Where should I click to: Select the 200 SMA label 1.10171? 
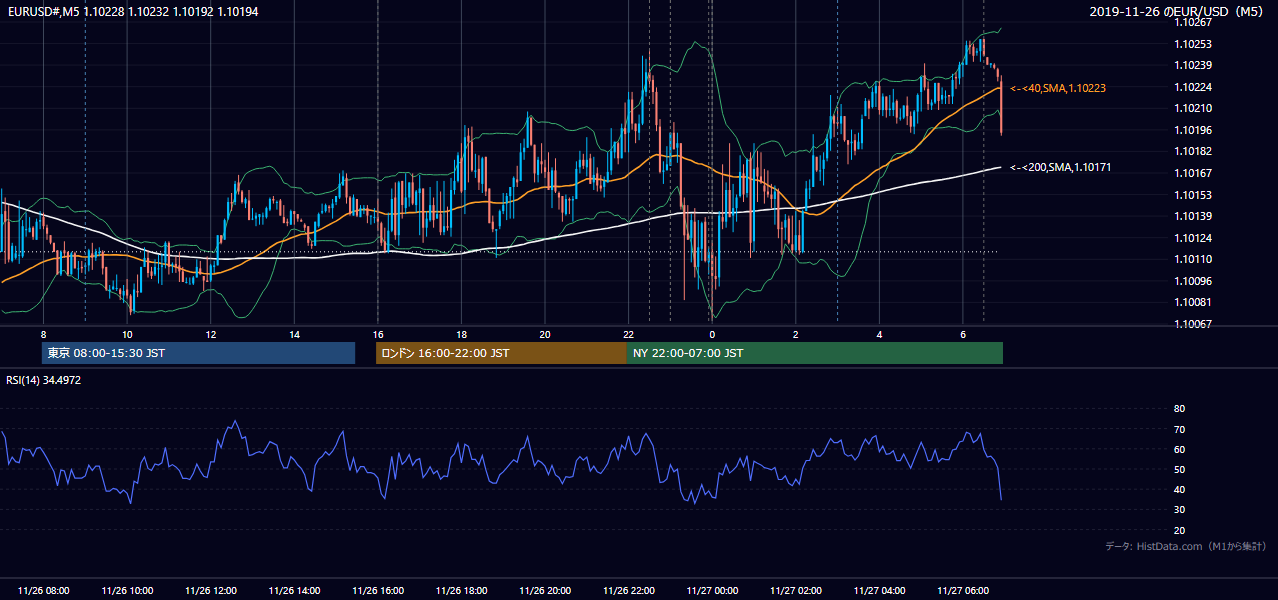(1062, 167)
